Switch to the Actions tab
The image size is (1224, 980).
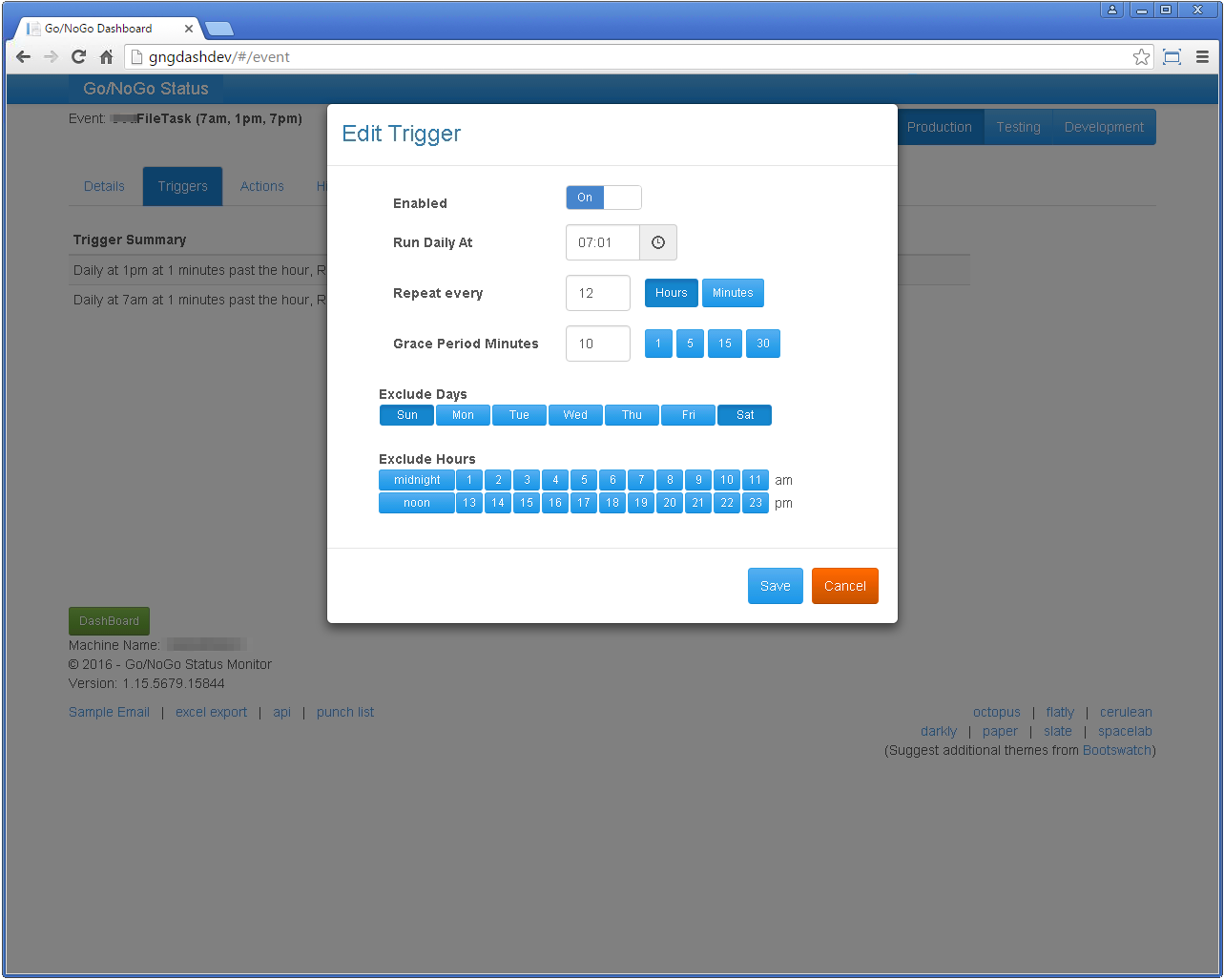(262, 186)
